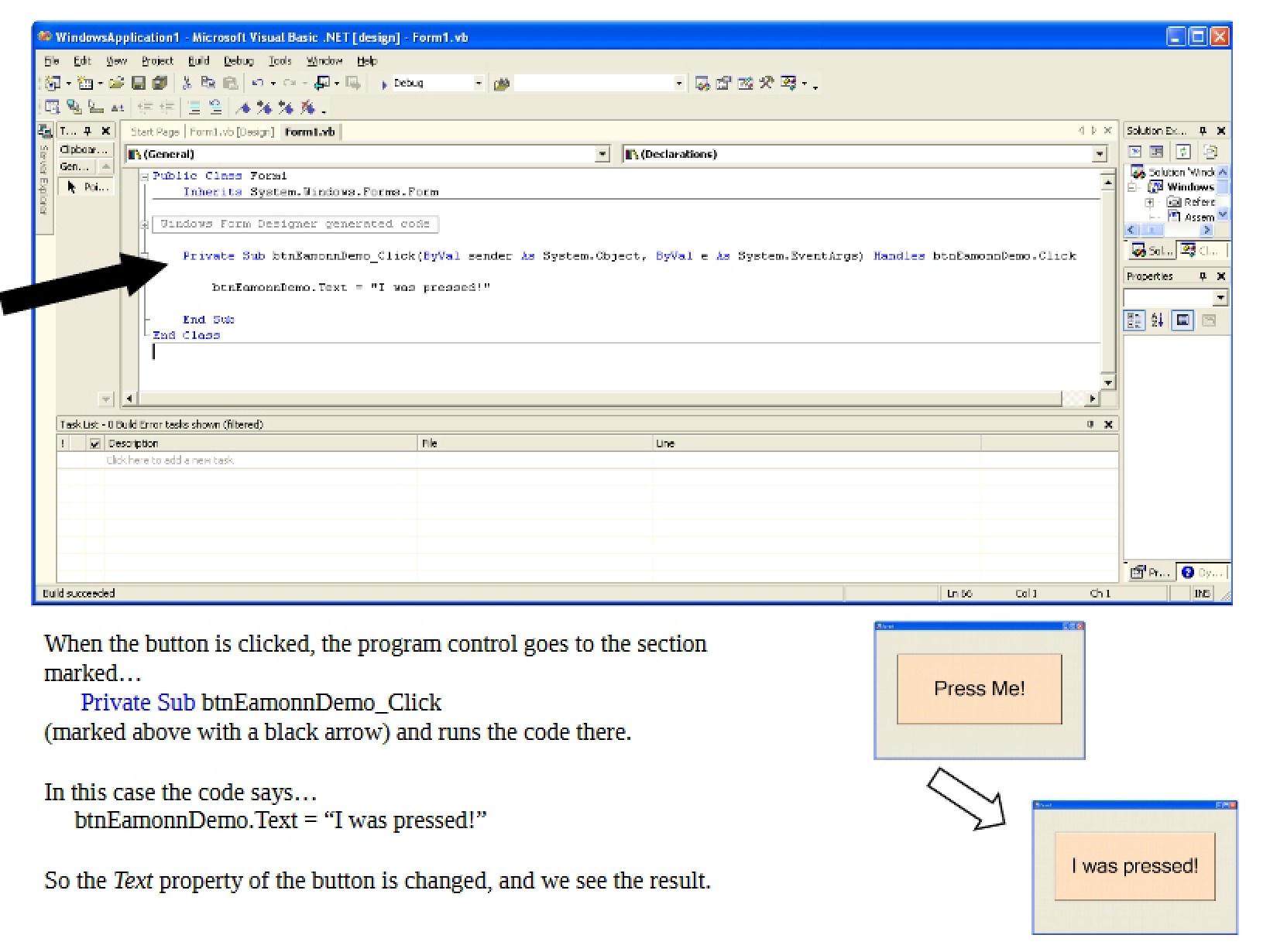The image size is (1270, 952).
Task: Open the General toolbox section
Action: 76,167
